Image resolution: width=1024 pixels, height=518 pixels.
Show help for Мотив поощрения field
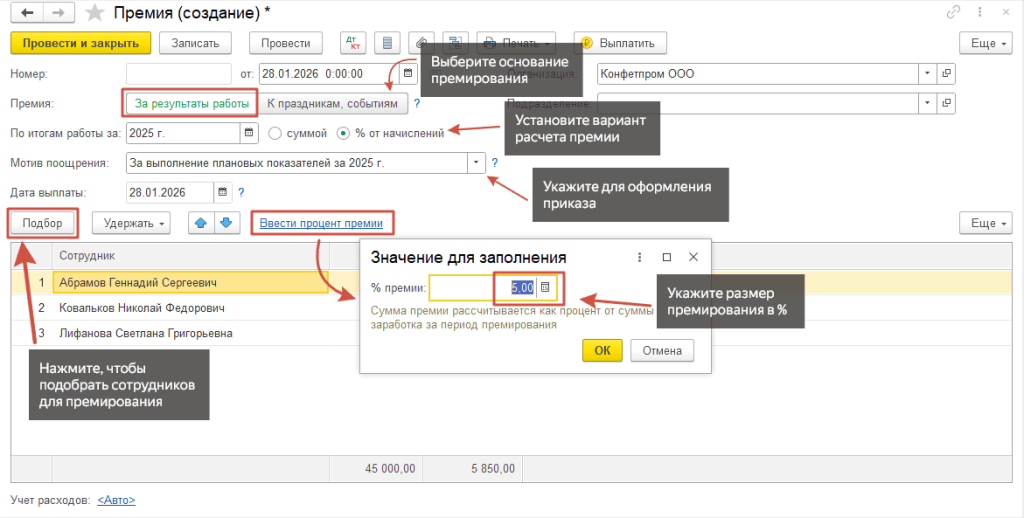coord(494,163)
